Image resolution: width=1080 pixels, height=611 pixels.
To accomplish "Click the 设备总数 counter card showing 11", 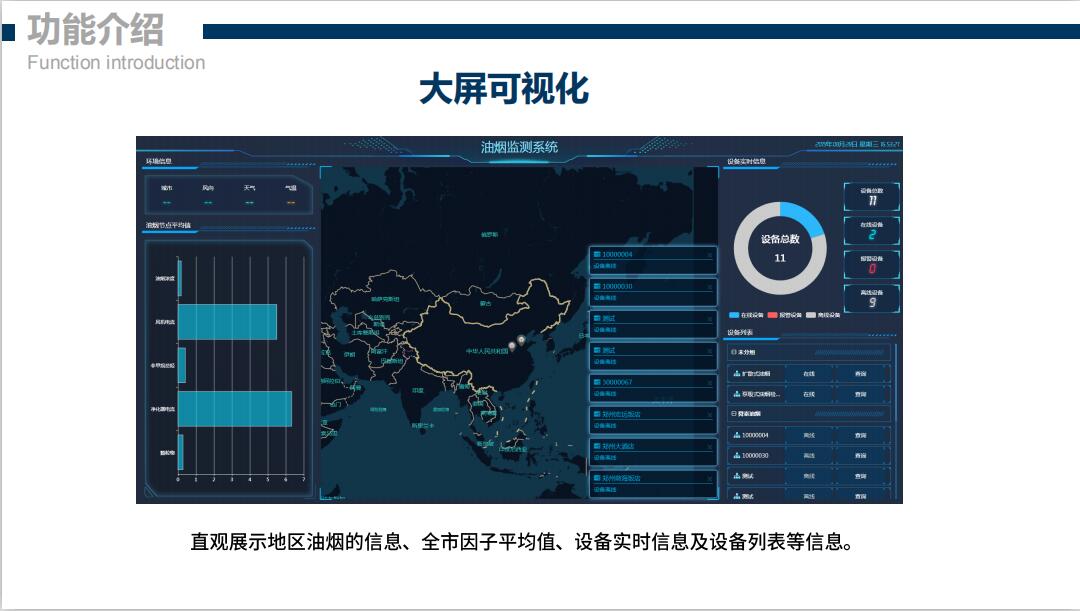I will [871, 196].
